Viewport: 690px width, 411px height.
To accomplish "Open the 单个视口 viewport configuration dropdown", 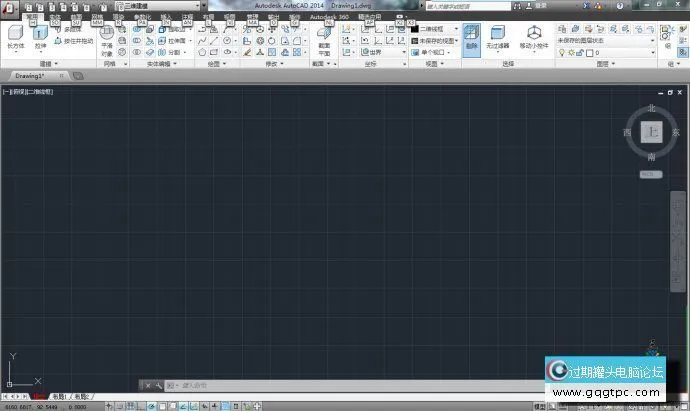I will point(431,52).
